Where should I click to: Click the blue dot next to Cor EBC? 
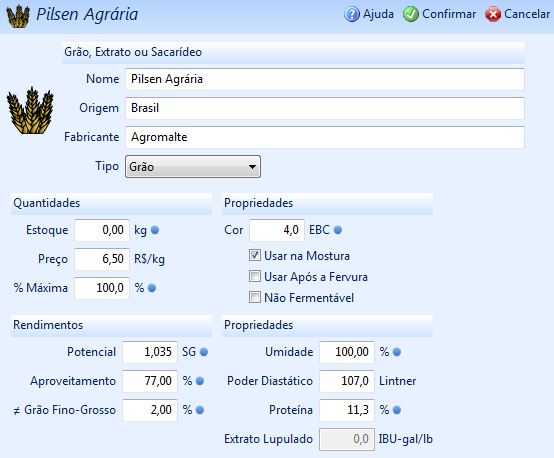[338, 230]
